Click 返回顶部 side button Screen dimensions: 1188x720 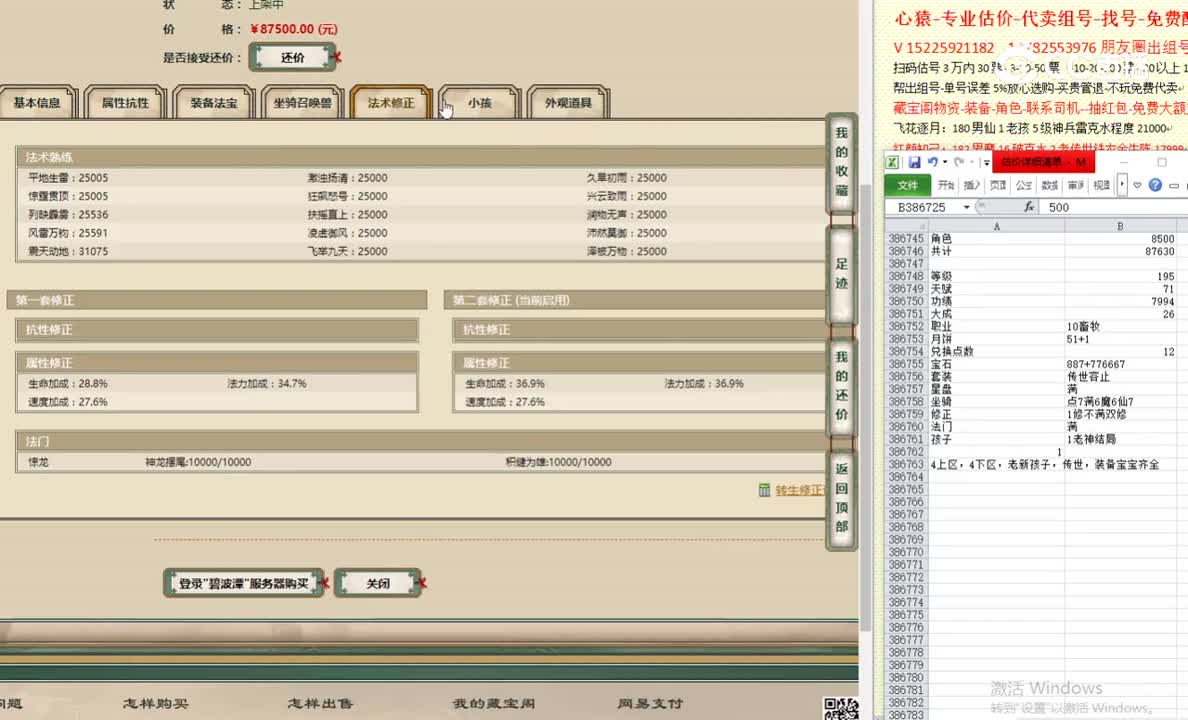click(x=841, y=498)
